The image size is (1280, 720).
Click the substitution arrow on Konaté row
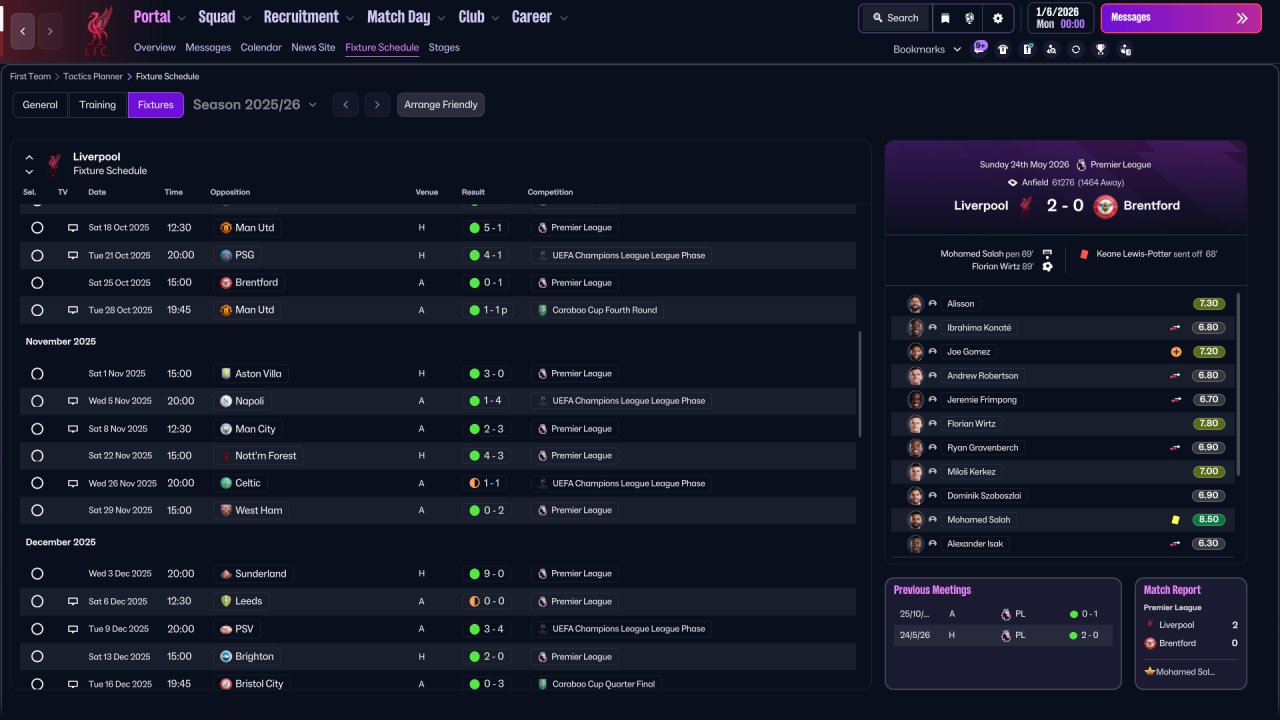(1176, 328)
